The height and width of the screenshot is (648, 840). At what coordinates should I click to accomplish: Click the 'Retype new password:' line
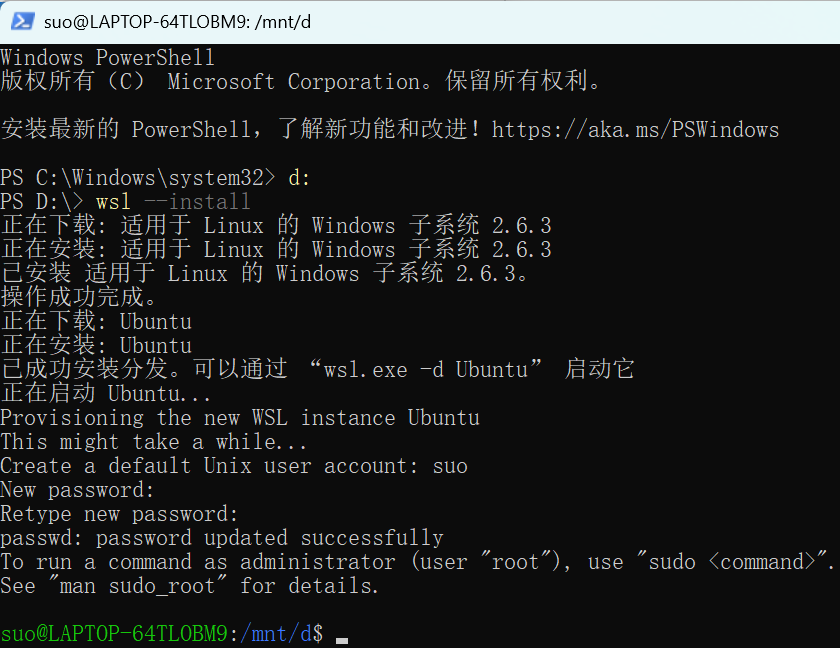pos(119,514)
